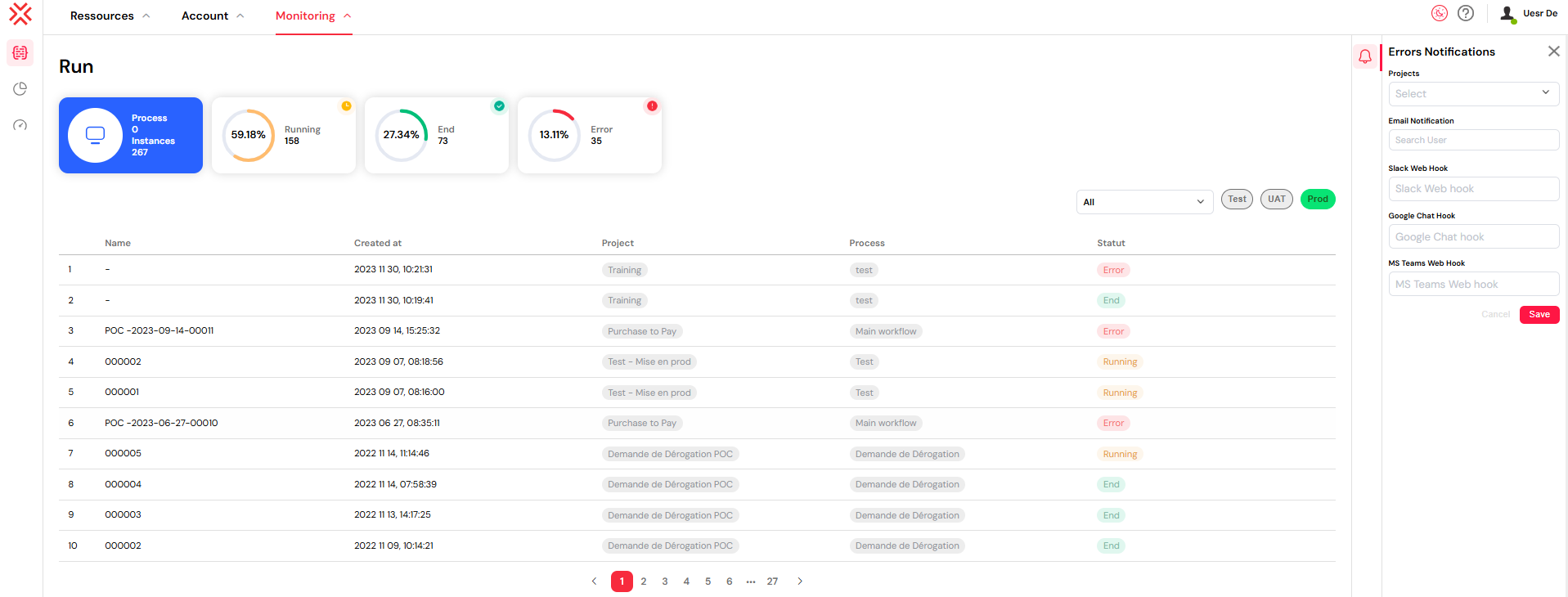Click the Project column header
Viewport: 1568px width, 597px height.
618,243
